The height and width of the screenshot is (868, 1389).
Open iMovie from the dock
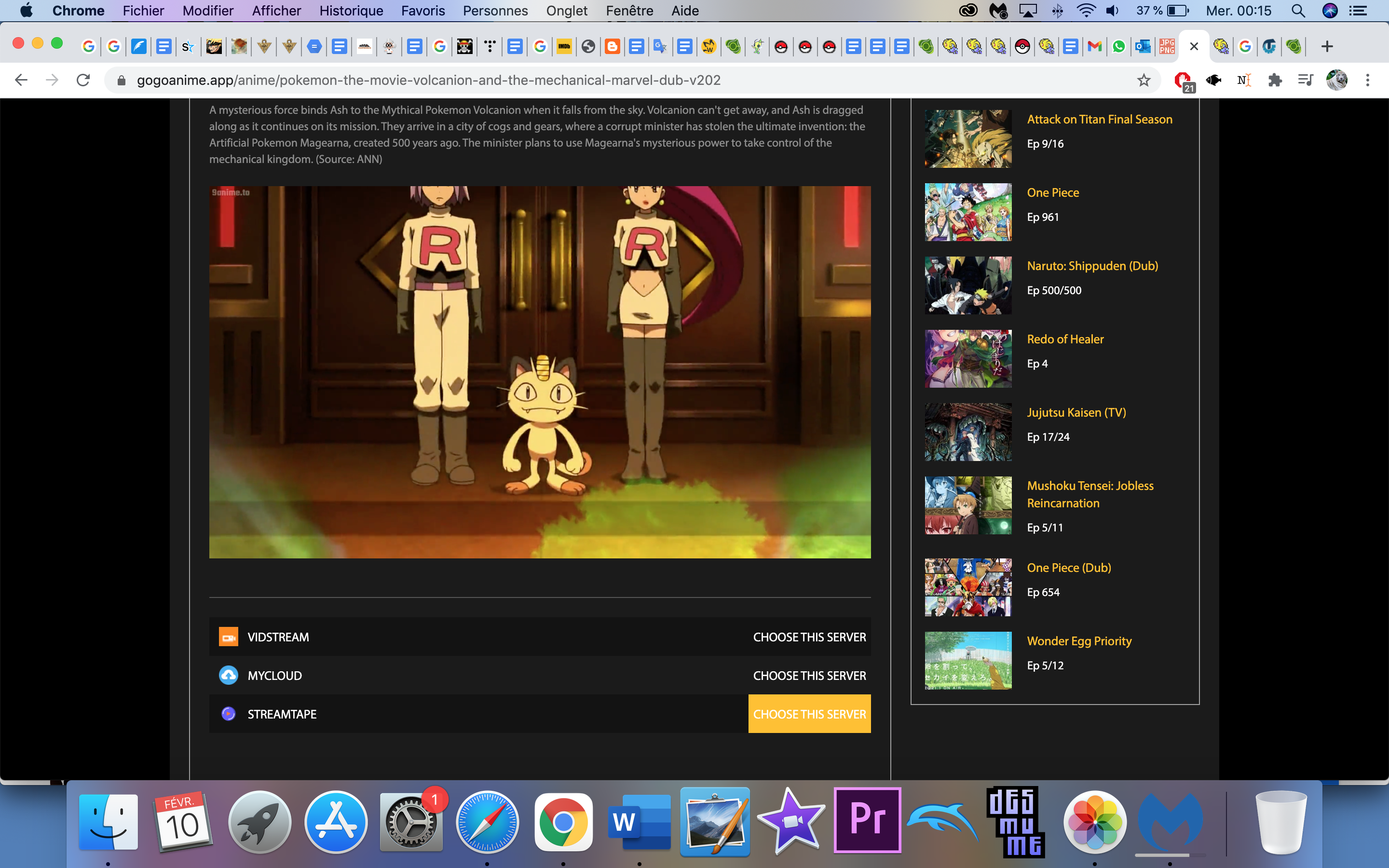[x=791, y=821]
